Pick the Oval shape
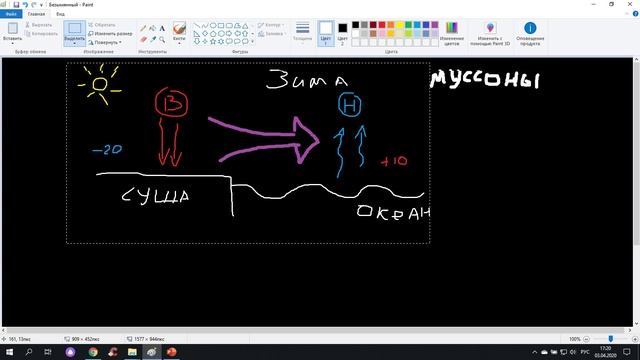640x360 pixels. 213,25
